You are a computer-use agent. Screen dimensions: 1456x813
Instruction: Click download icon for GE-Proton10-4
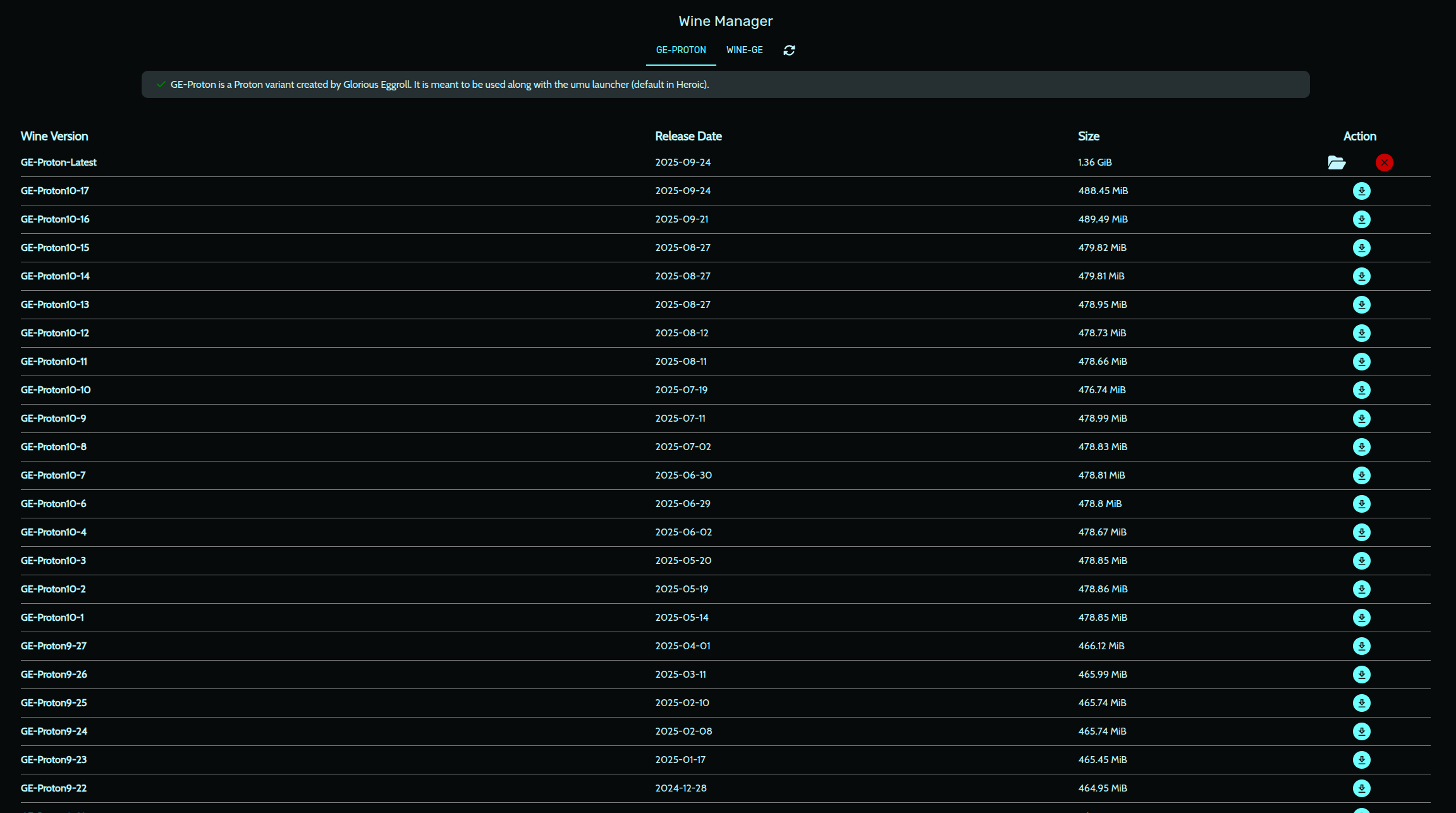[1361, 532]
